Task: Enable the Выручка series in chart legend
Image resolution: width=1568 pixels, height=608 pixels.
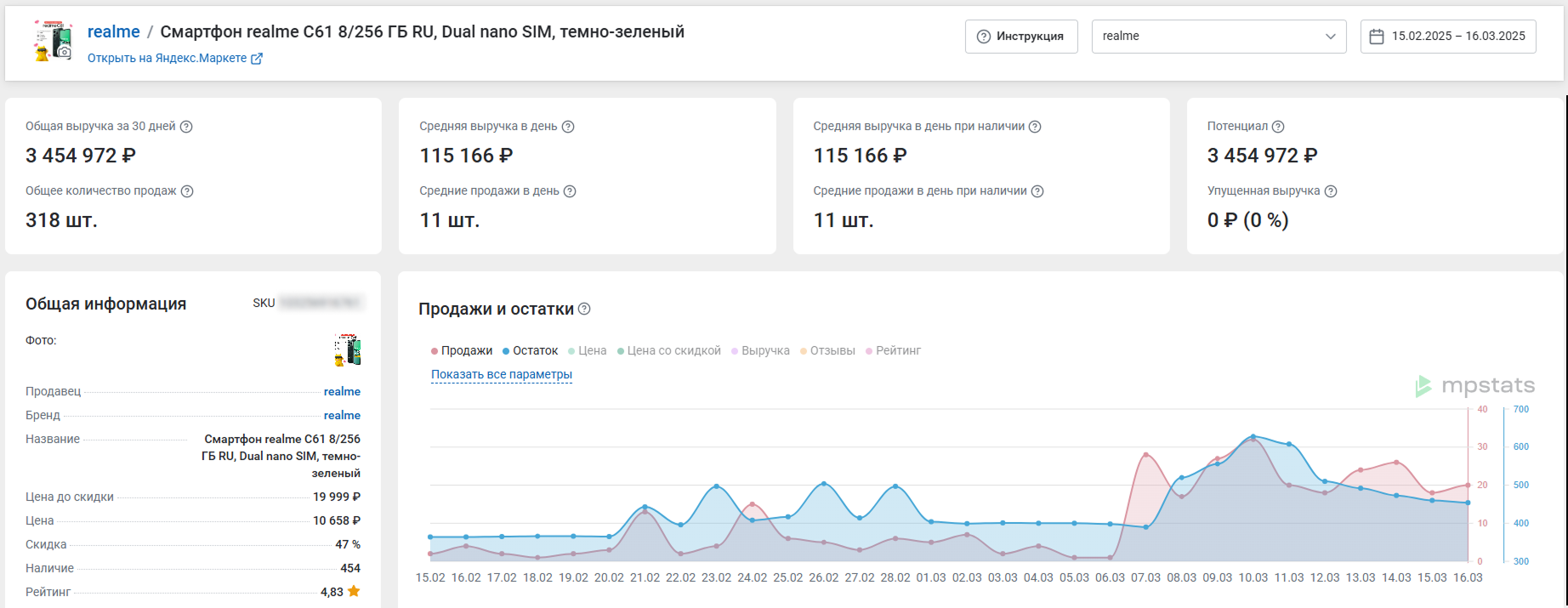Action: tap(760, 350)
